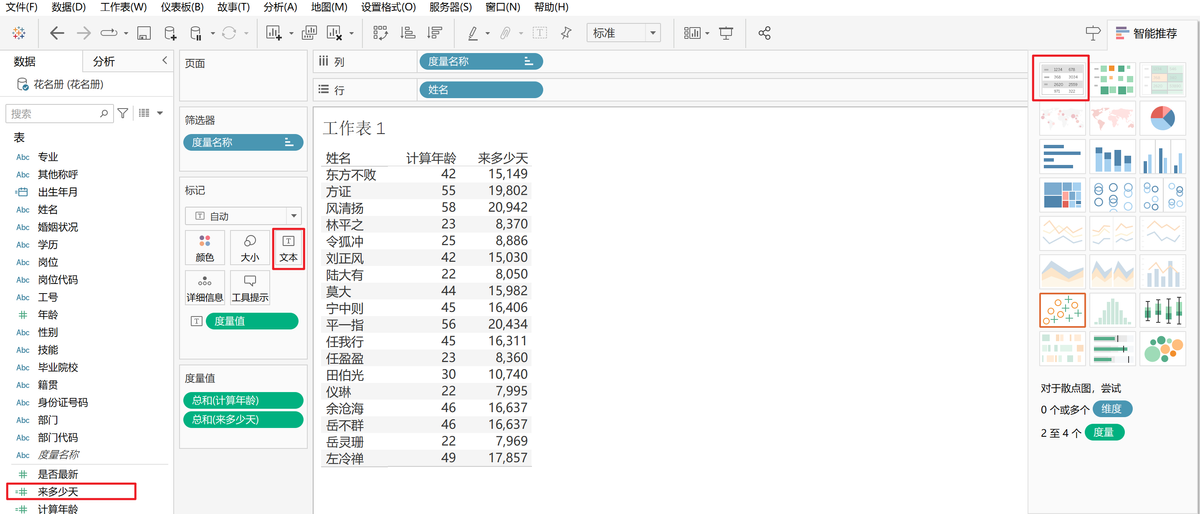Open the 标准 fit dropdown

[624, 33]
